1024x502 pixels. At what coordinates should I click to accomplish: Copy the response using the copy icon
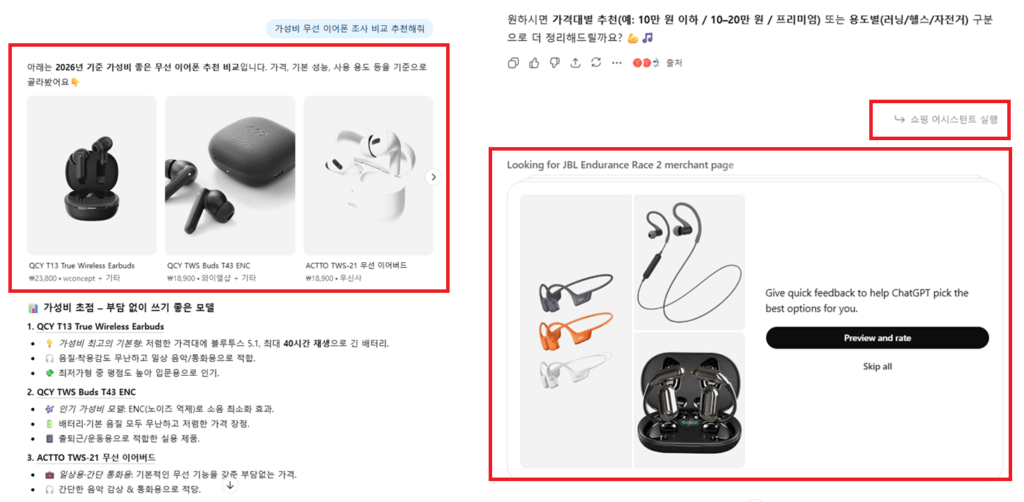513,63
